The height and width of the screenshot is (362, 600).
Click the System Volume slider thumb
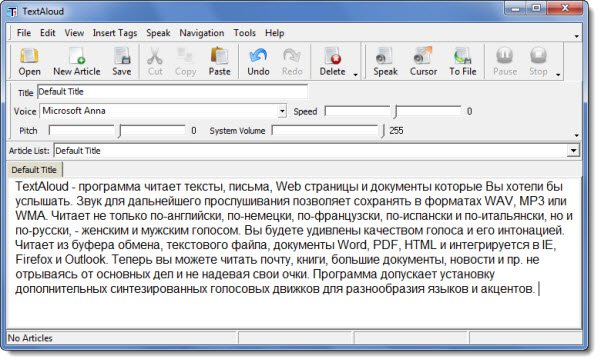383,130
